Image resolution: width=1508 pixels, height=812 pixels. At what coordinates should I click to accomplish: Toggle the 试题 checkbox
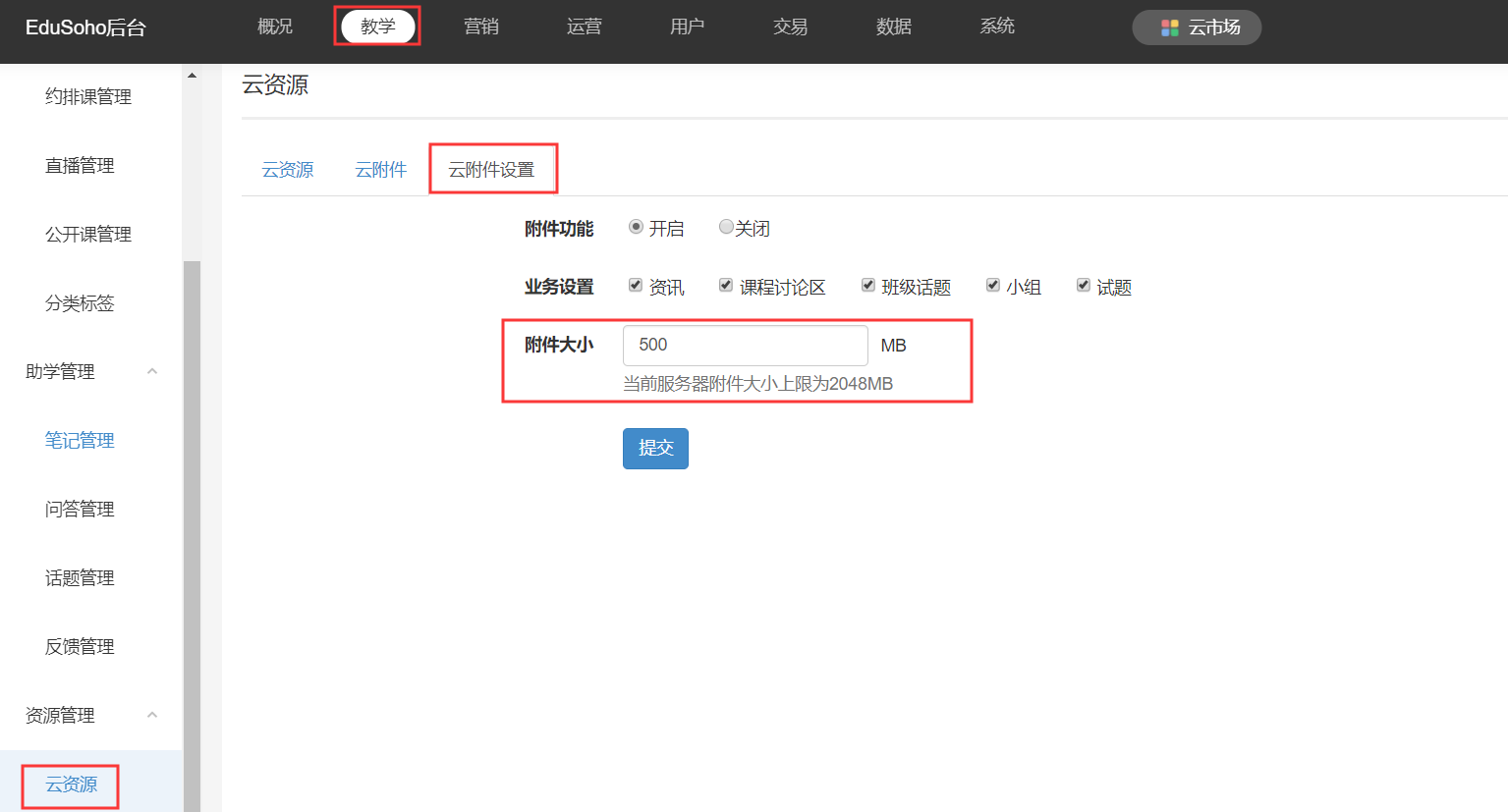coord(1084,286)
